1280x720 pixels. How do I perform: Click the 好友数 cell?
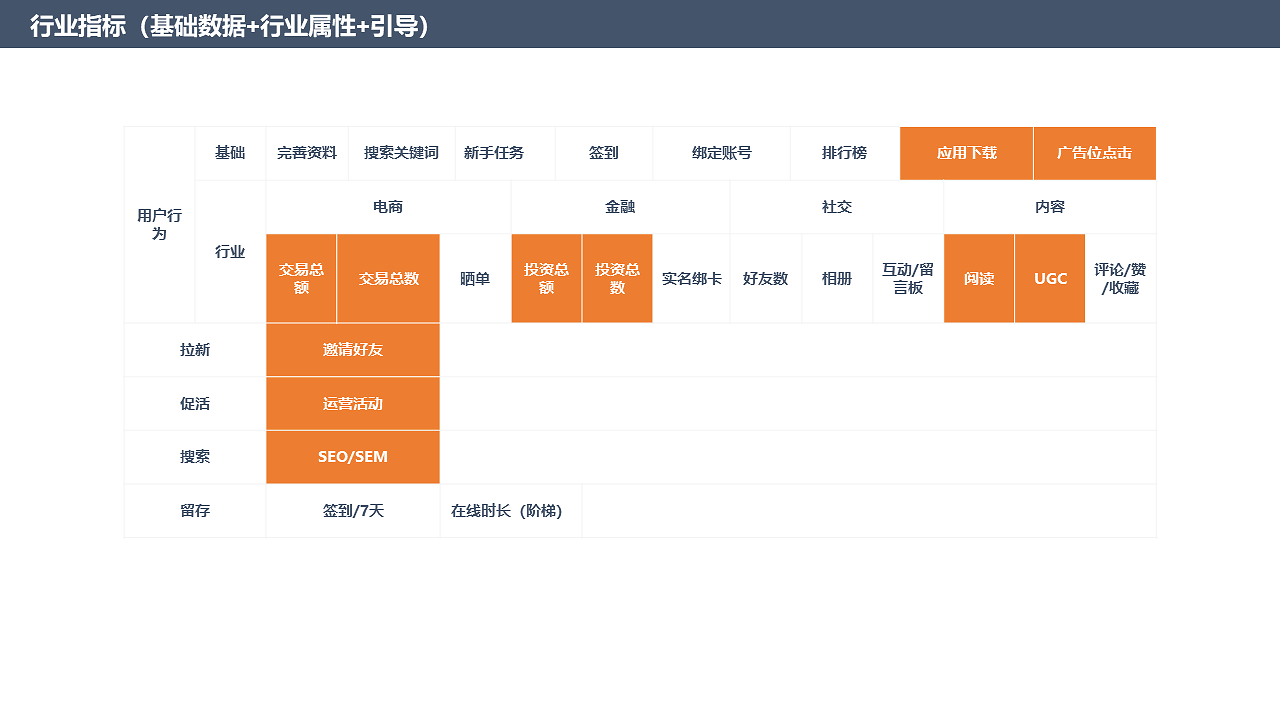766,278
